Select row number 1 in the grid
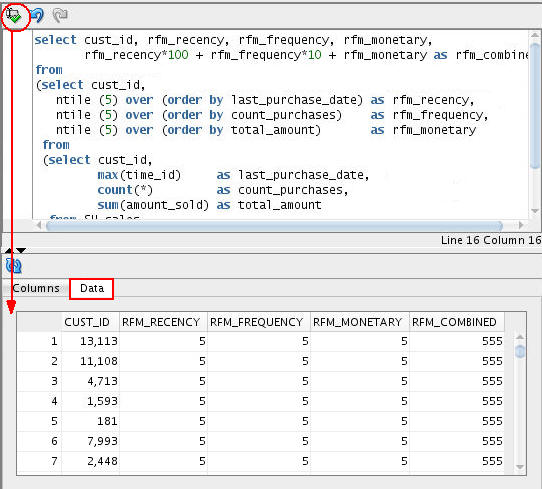The height and width of the screenshot is (489, 542). (39, 341)
